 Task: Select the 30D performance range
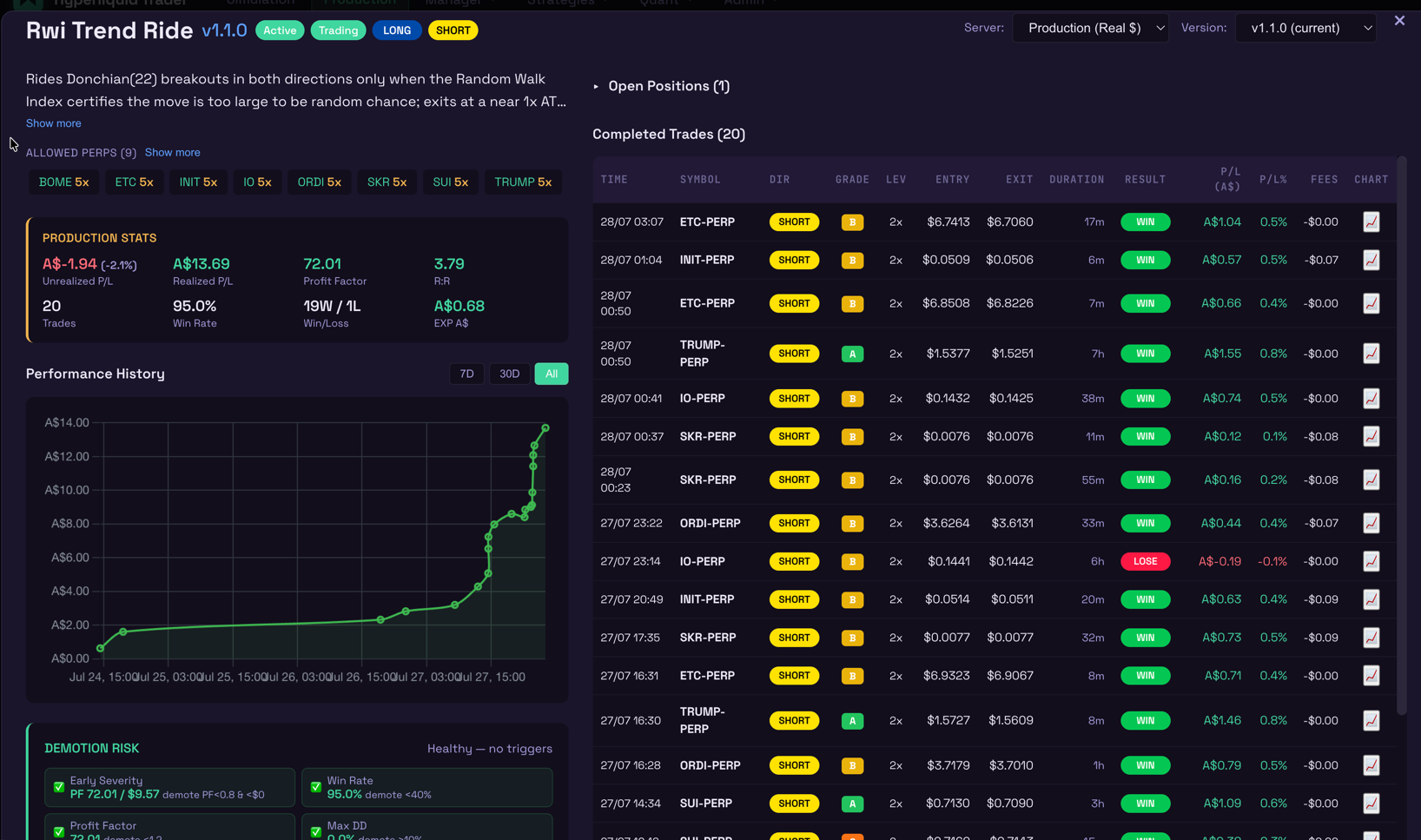pos(509,374)
